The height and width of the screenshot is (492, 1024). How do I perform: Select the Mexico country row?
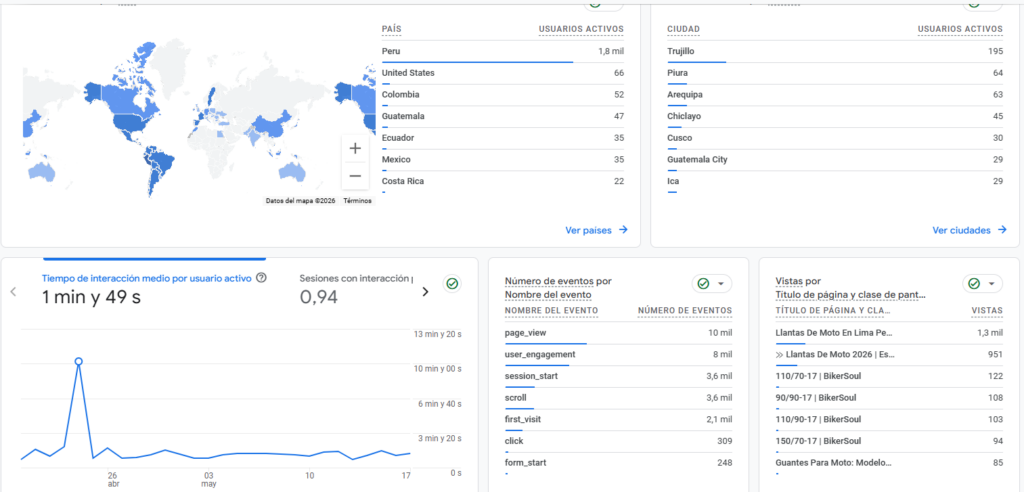pyautogui.click(x=503, y=159)
